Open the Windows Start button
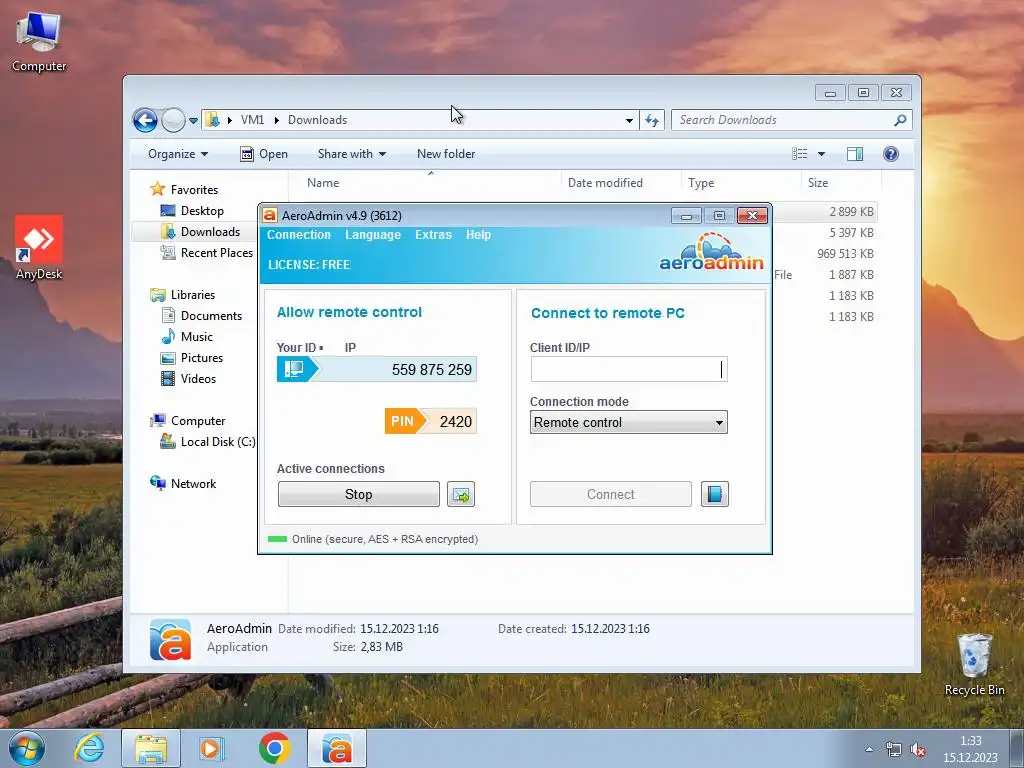The image size is (1024, 768). [27, 748]
